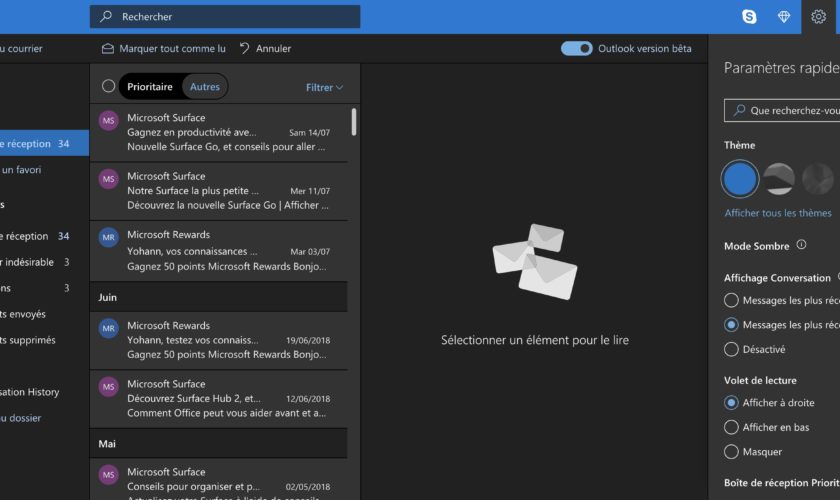The image size is (840, 500).
Task: Click the search magnifier icon in Rechercher
Action: point(107,17)
